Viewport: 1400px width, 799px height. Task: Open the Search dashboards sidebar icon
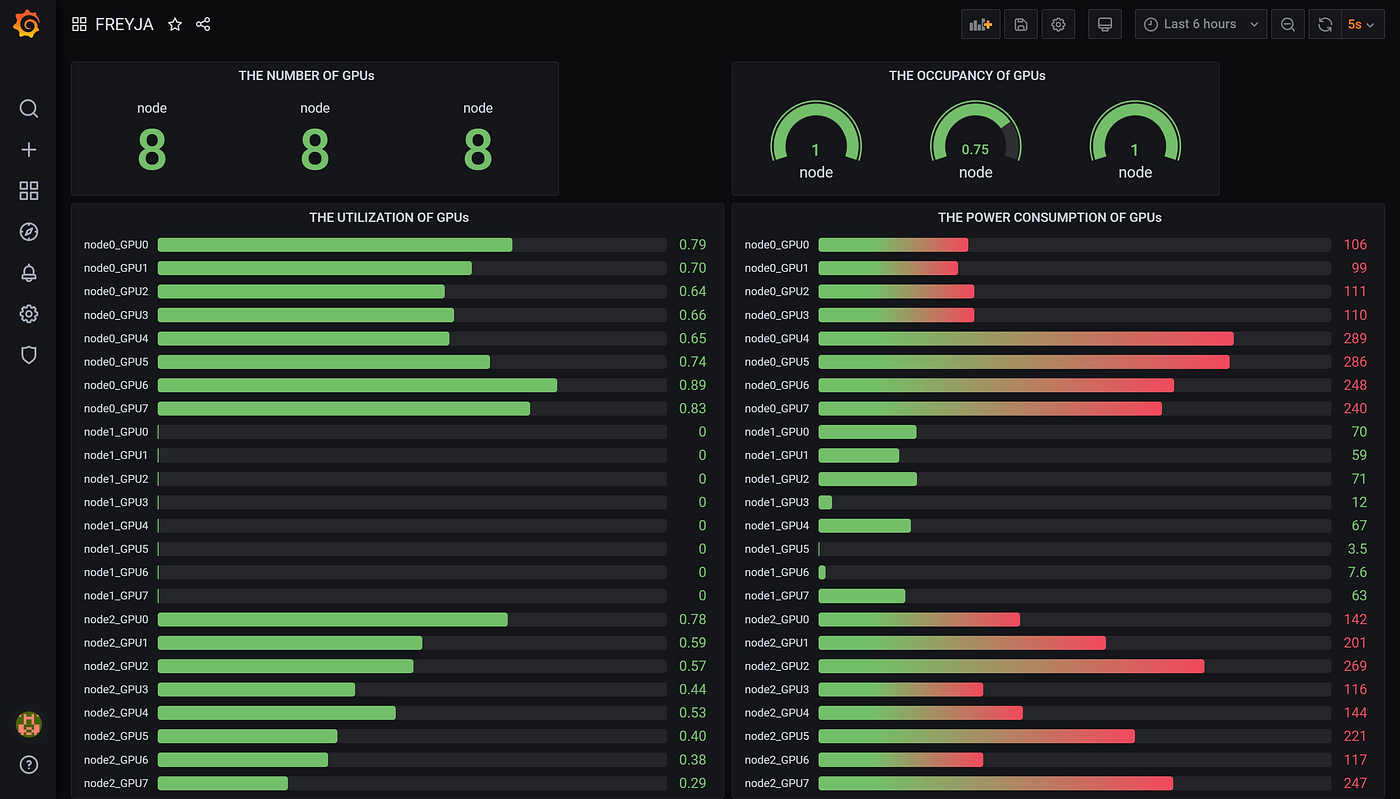[x=28, y=108]
